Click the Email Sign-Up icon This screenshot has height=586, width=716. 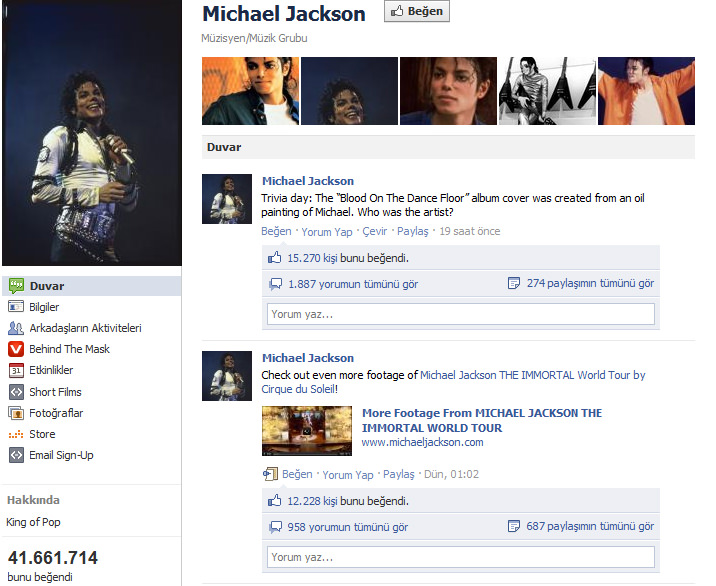click(16, 455)
